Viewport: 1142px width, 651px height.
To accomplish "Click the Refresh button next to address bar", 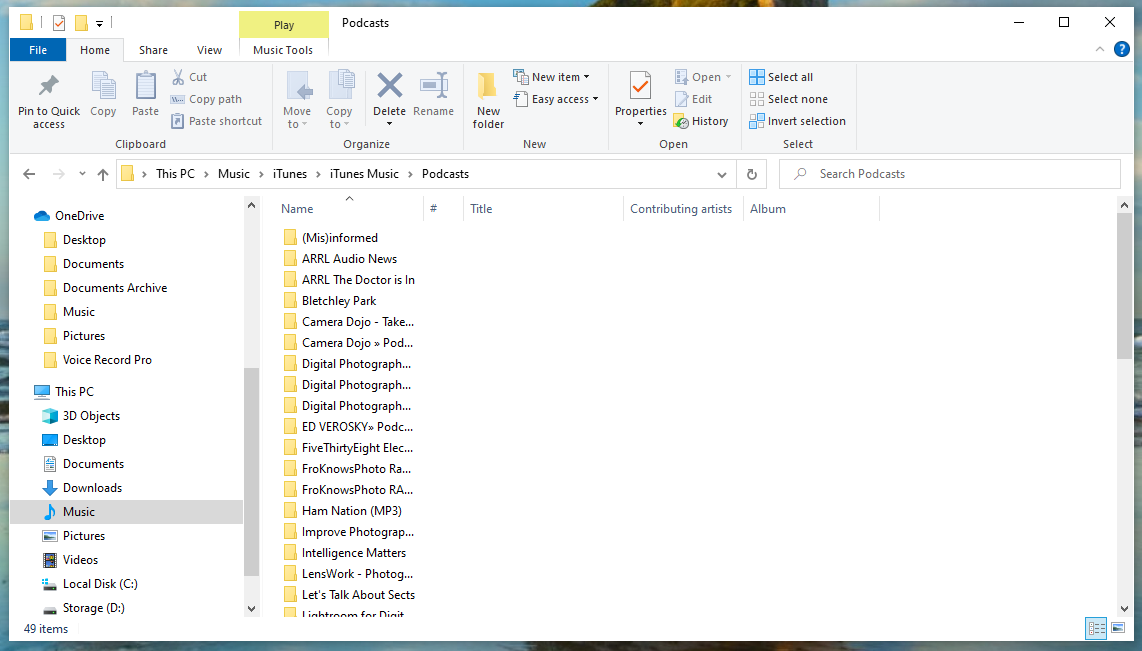I will tap(752, 174).
